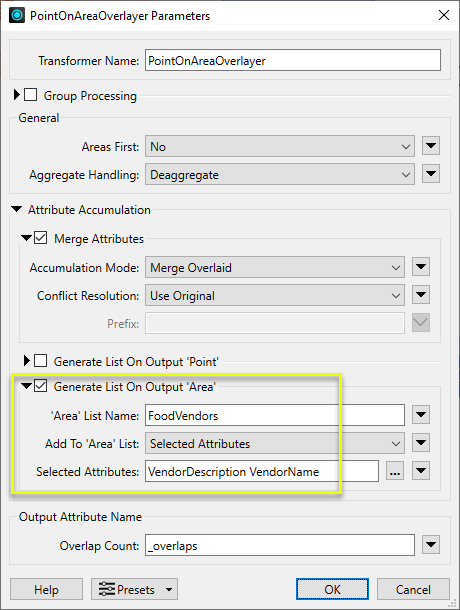Click the Help button

[46, 589]
